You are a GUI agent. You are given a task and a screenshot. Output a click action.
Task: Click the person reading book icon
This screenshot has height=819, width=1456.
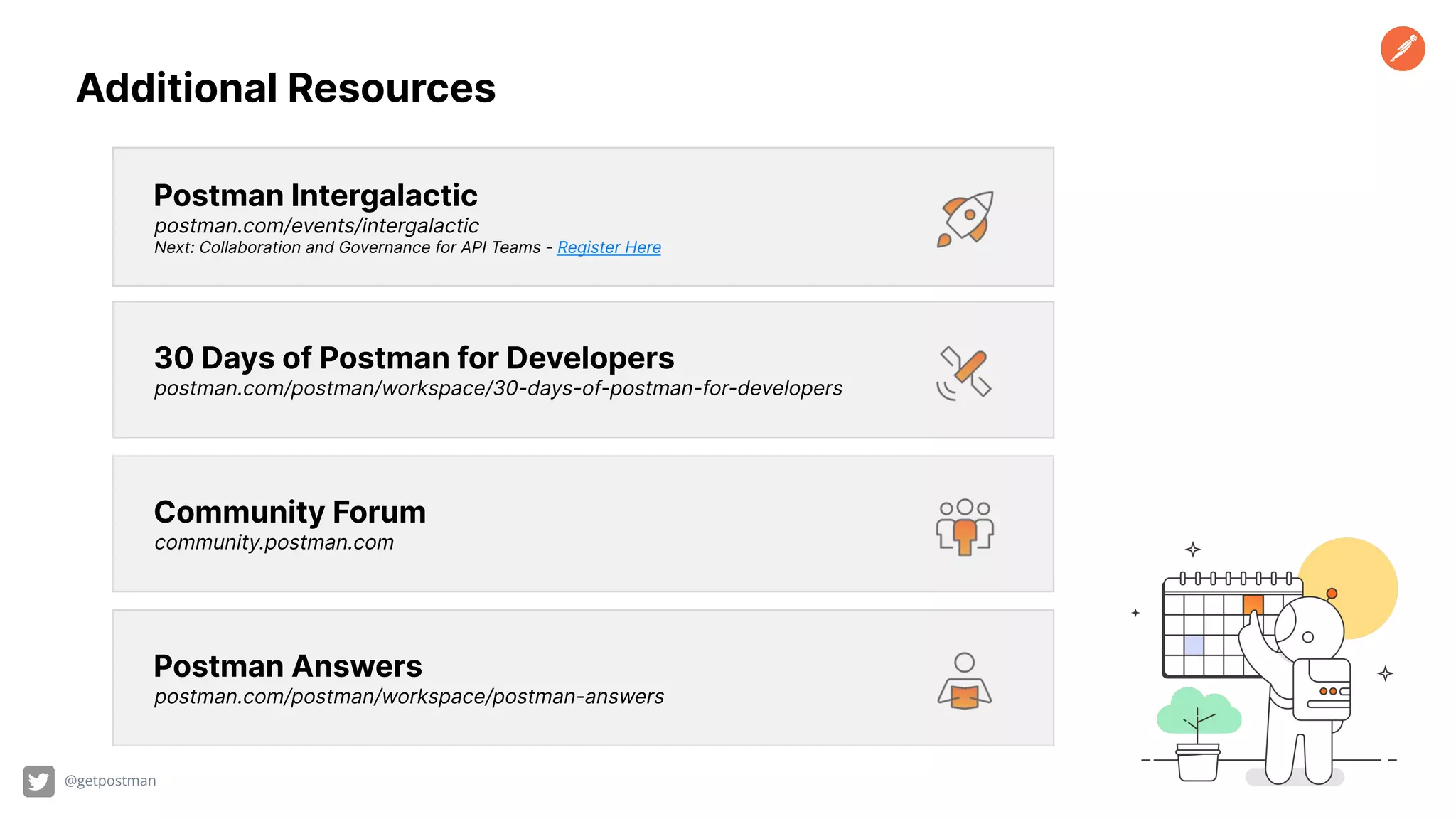[964, 681]
